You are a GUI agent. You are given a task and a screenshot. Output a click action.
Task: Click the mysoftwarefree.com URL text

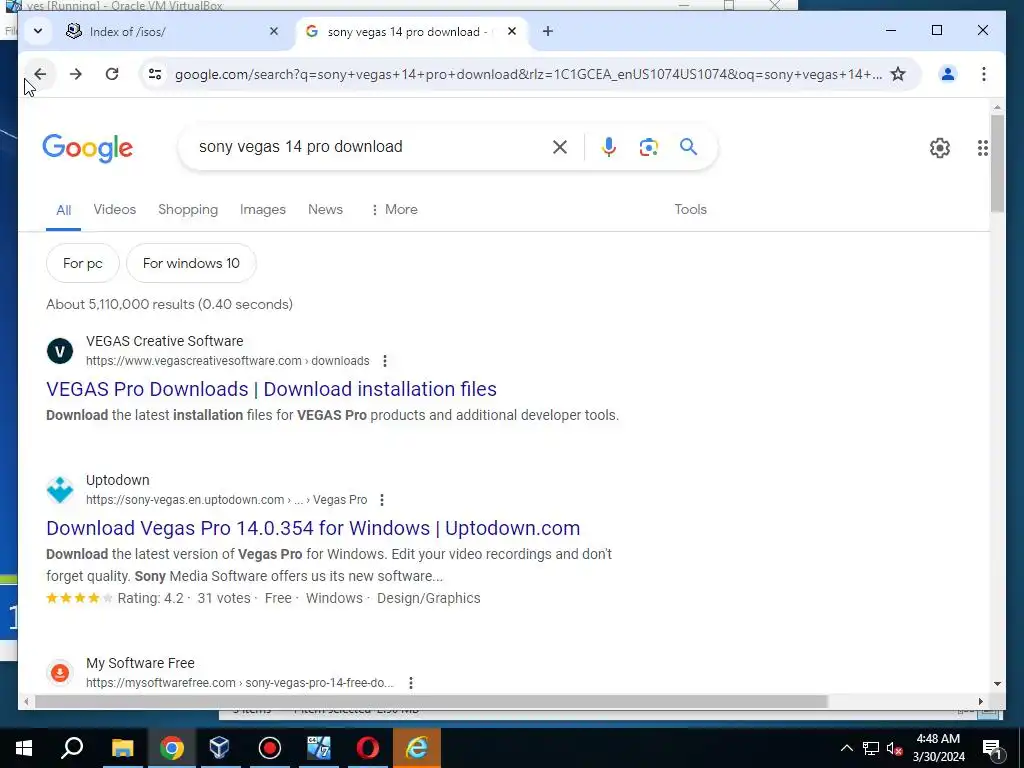tap(240, 683)
